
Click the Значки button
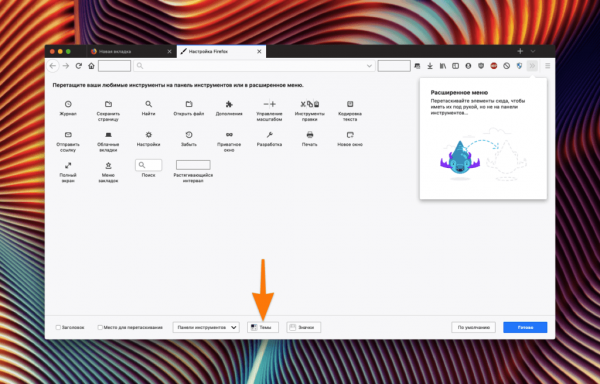coord(303,327)
